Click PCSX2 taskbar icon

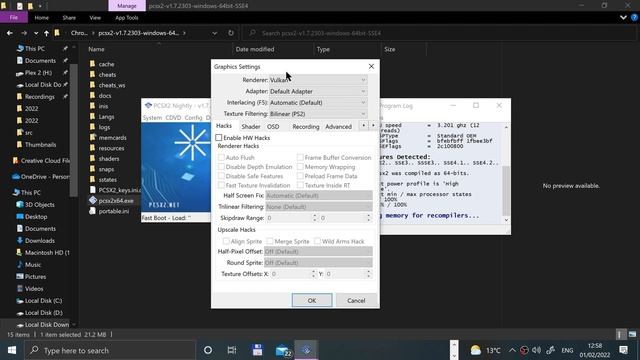(307, 350)
